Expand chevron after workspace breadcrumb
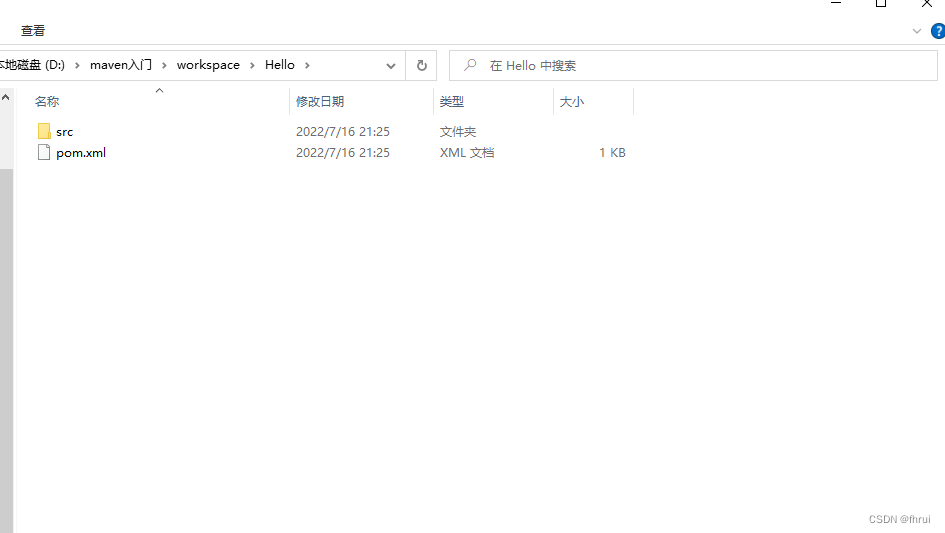Screen dimensions: 945x533 coord(253,65)
